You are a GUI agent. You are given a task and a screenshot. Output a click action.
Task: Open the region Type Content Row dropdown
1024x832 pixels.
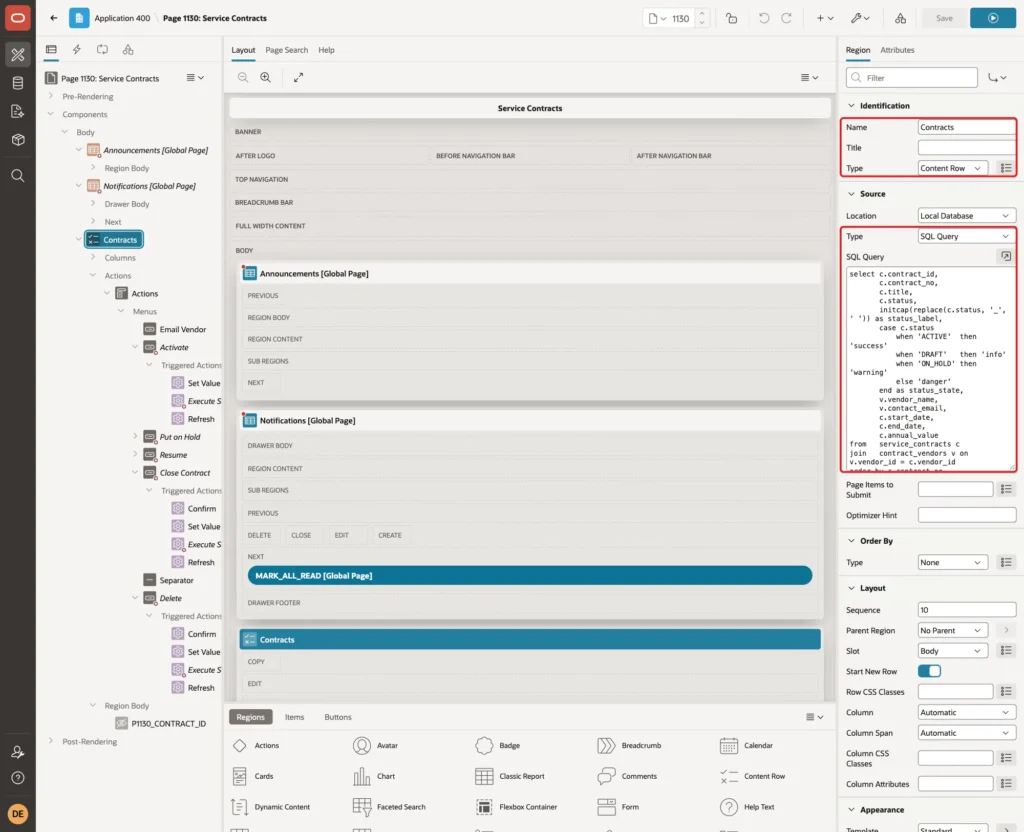click(x=952, y=168)
